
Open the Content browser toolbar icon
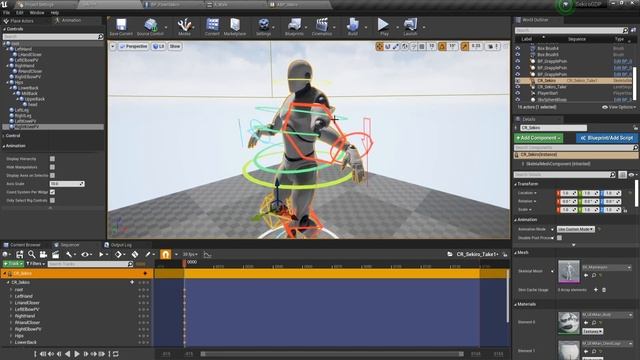point(212,24)
